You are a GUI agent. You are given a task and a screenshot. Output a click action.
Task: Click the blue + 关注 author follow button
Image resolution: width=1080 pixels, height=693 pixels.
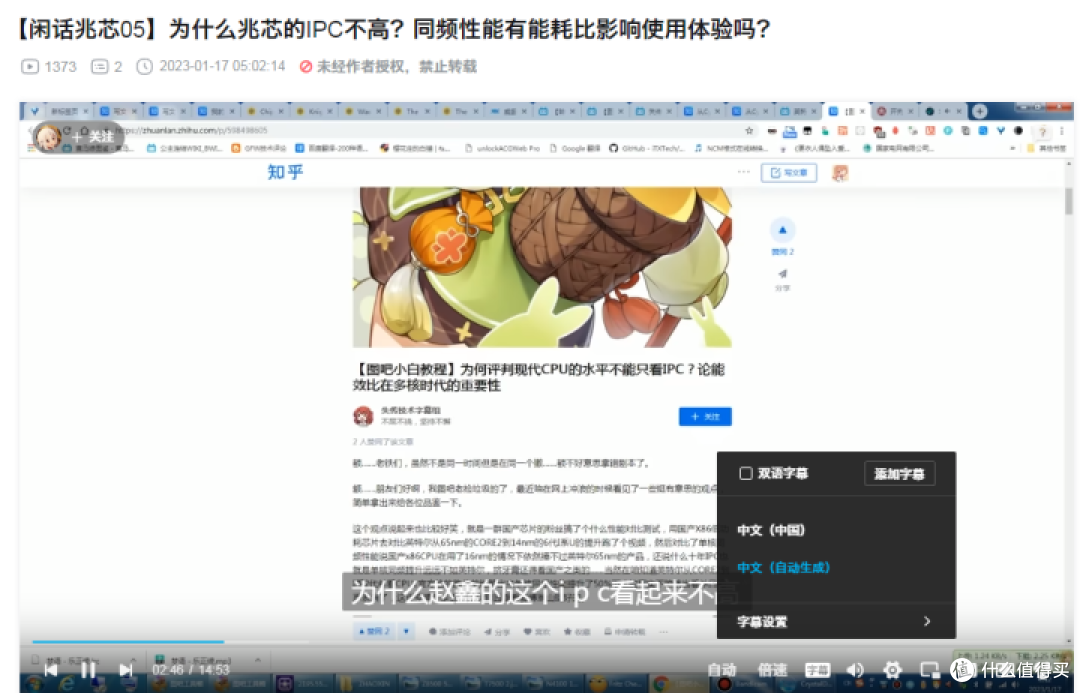[705, 417]
